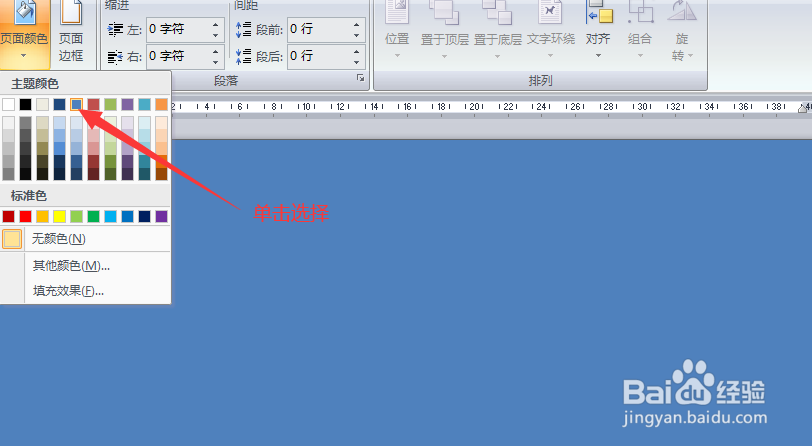Select the dark red standard color
The image size is (812, 446).
tap(8, 216)
